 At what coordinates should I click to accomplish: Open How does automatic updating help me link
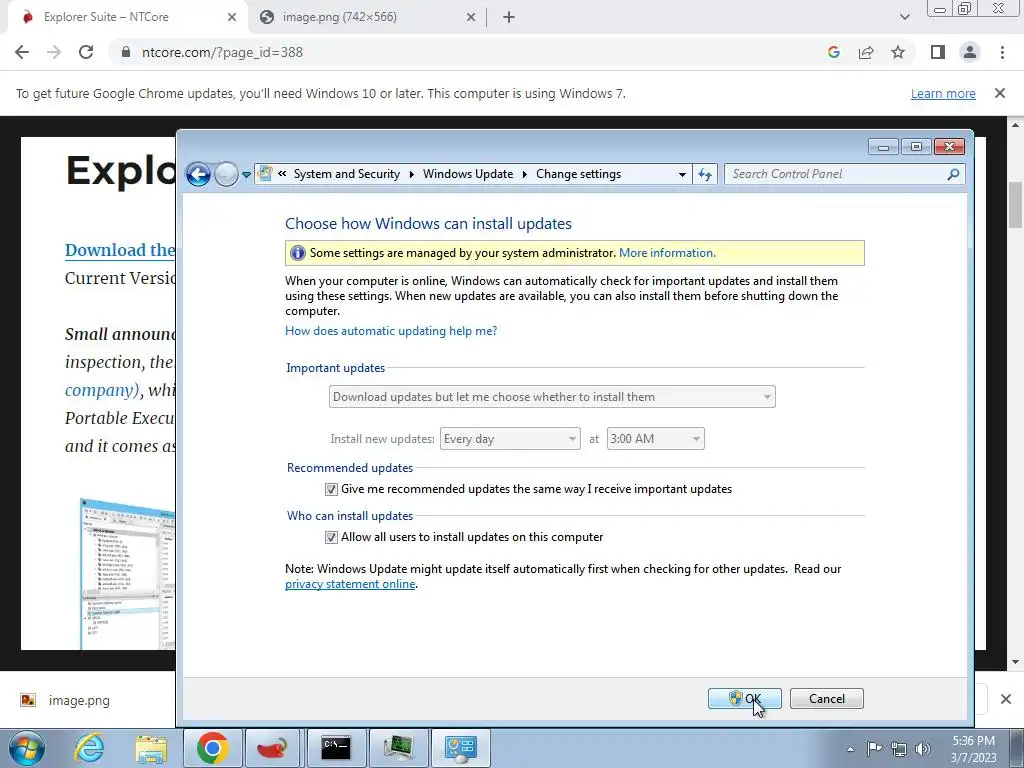391,331
